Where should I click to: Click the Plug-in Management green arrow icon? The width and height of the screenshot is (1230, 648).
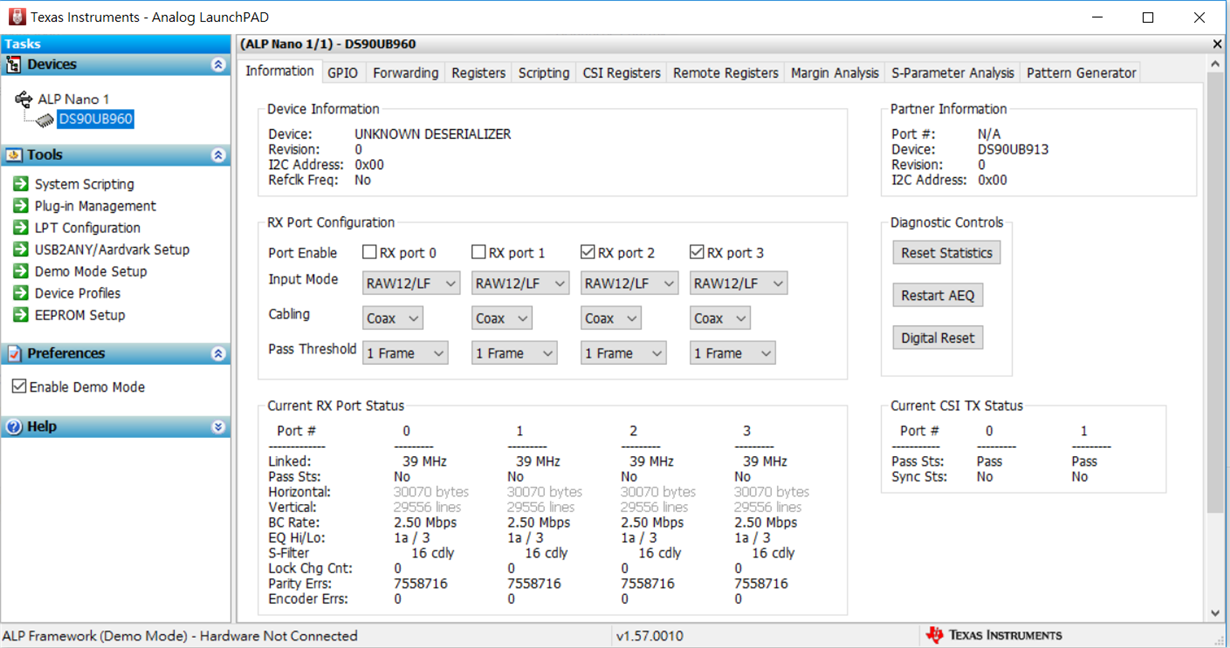click(20, 206)
